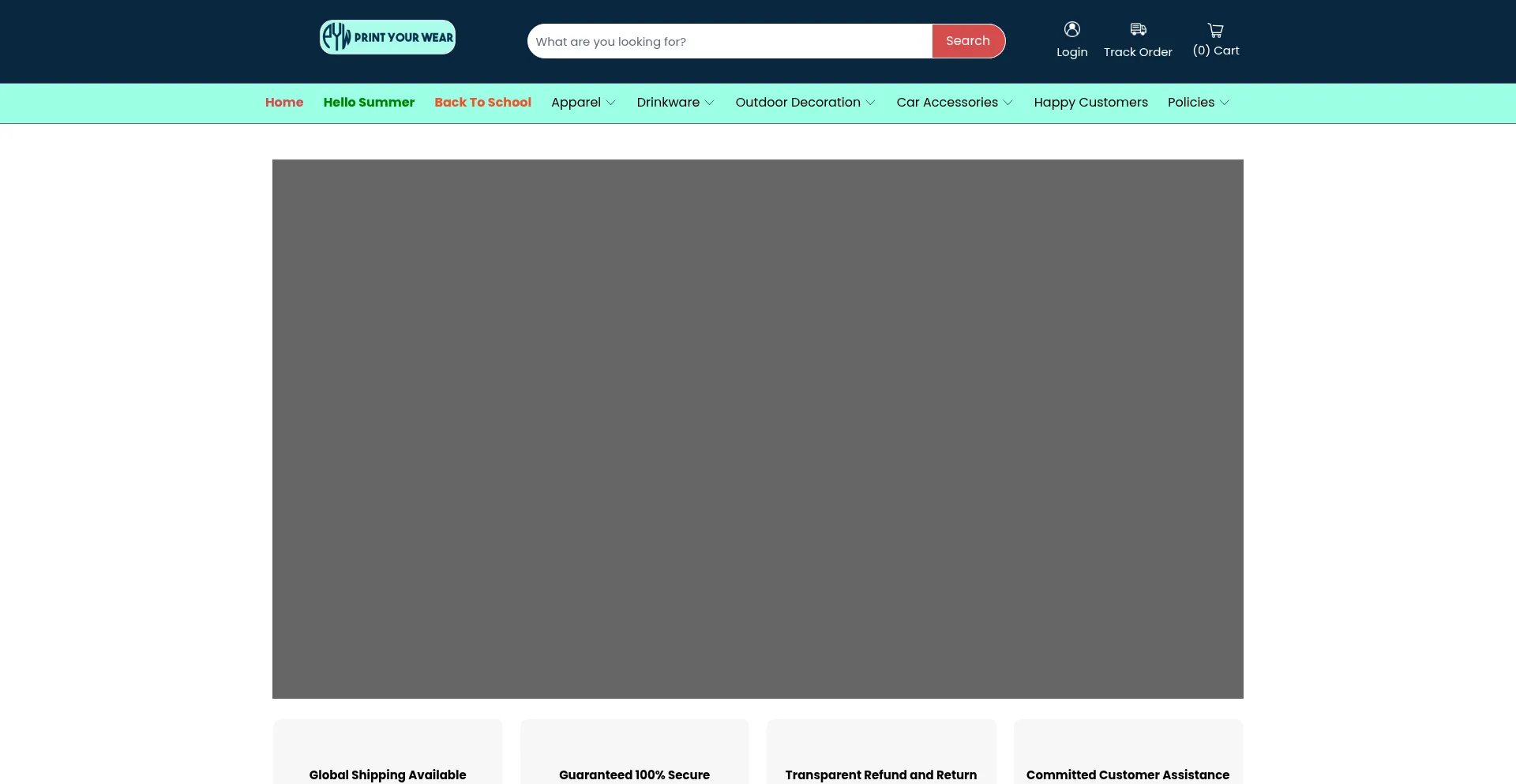Expand the Apparel dropdown chevron

coord(610,103)
